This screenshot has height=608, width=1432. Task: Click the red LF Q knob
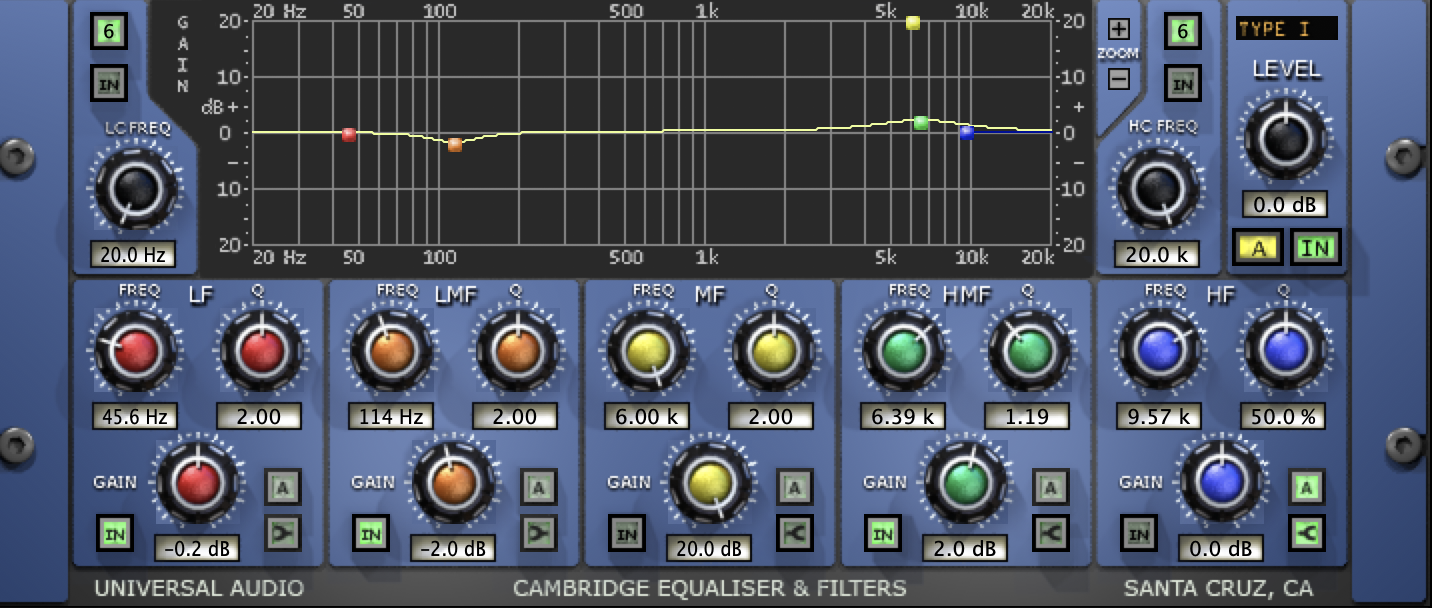coord(260,349)
